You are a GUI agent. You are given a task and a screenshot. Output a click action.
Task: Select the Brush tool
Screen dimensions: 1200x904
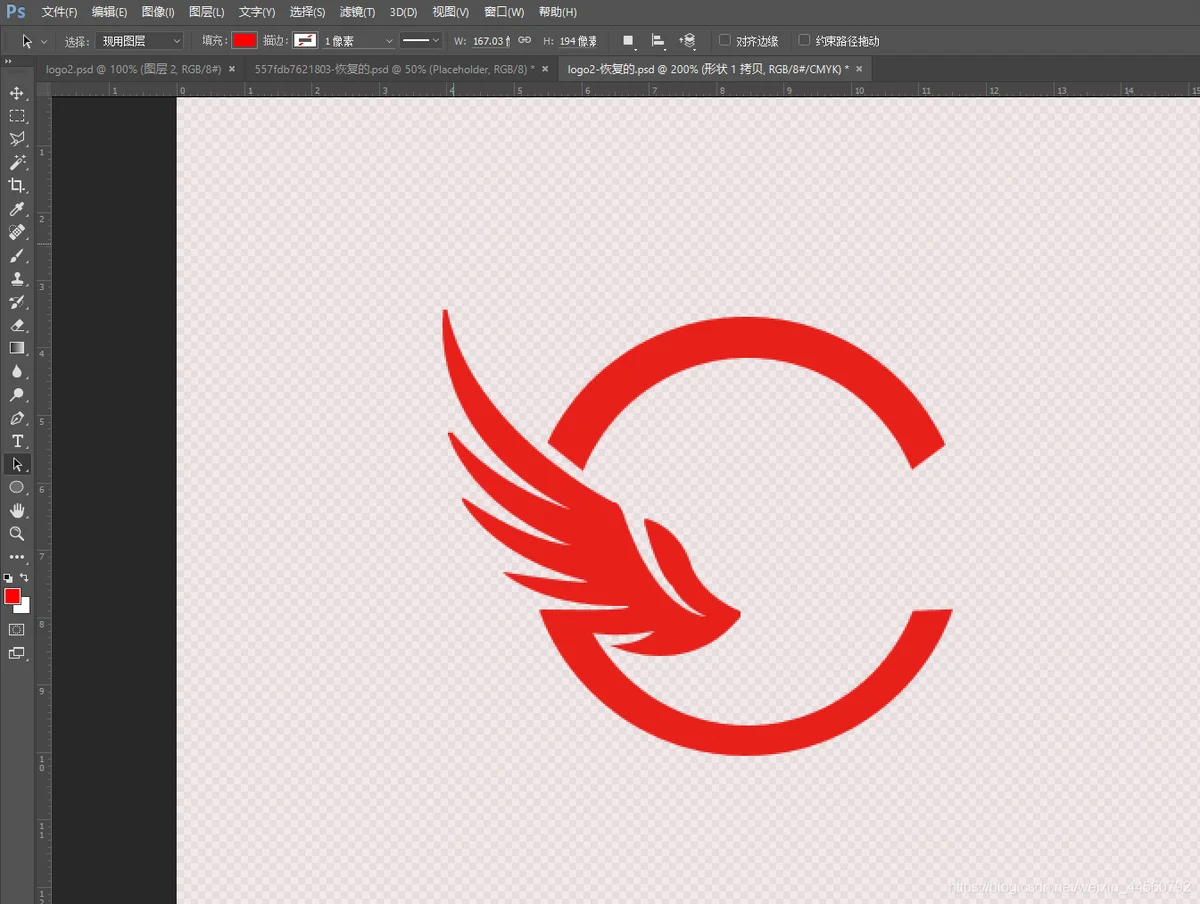[x=17, y=255]
